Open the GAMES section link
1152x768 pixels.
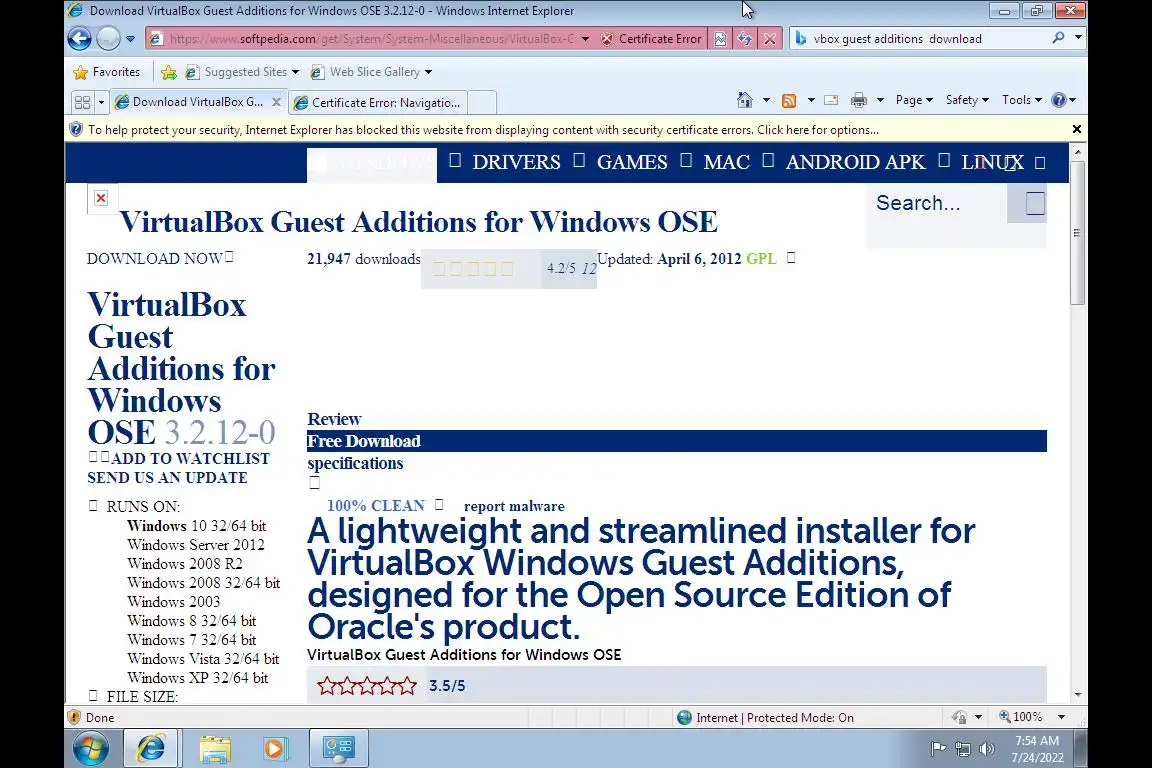click(632, 162)
